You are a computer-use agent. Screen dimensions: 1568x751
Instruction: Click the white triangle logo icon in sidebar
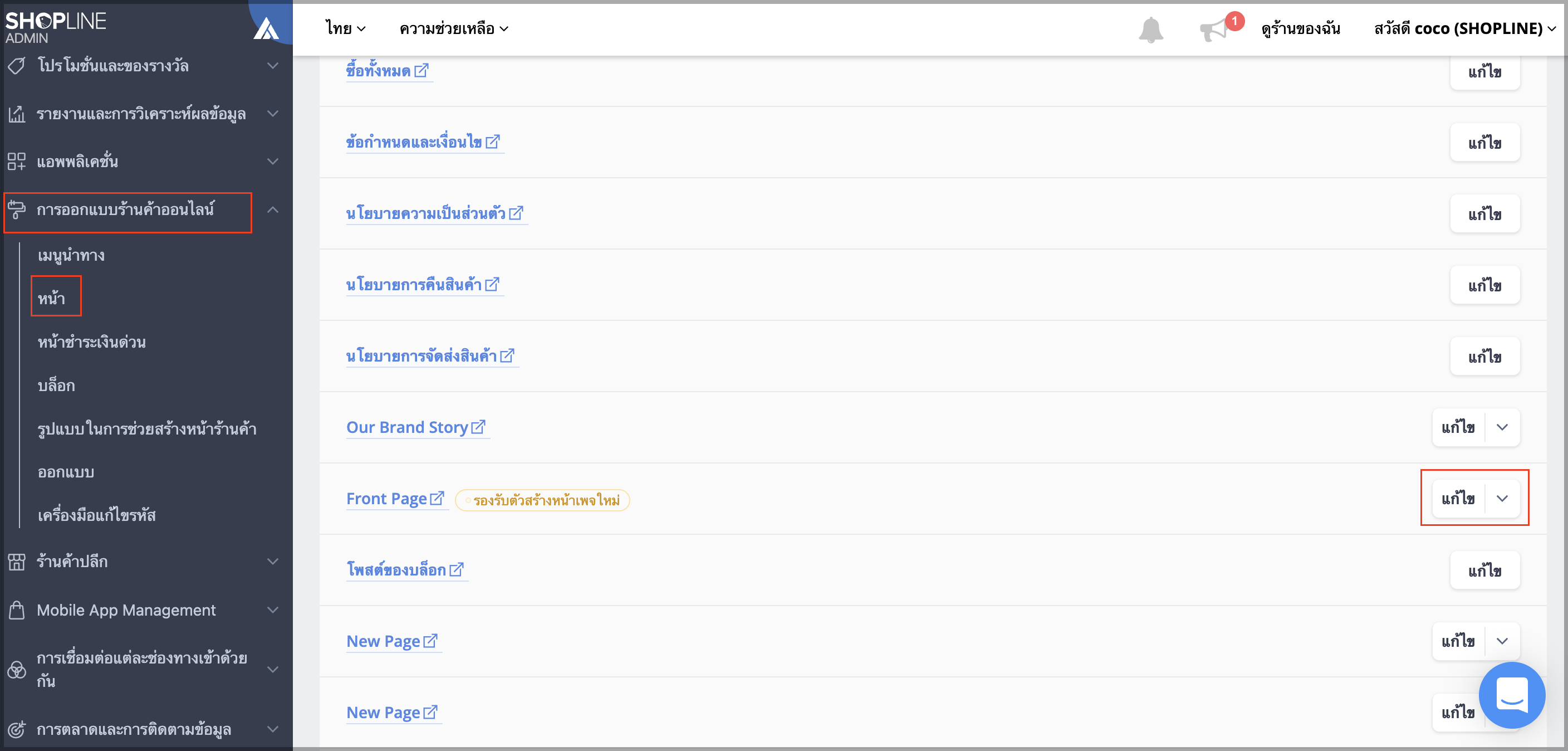coord(266,28)
